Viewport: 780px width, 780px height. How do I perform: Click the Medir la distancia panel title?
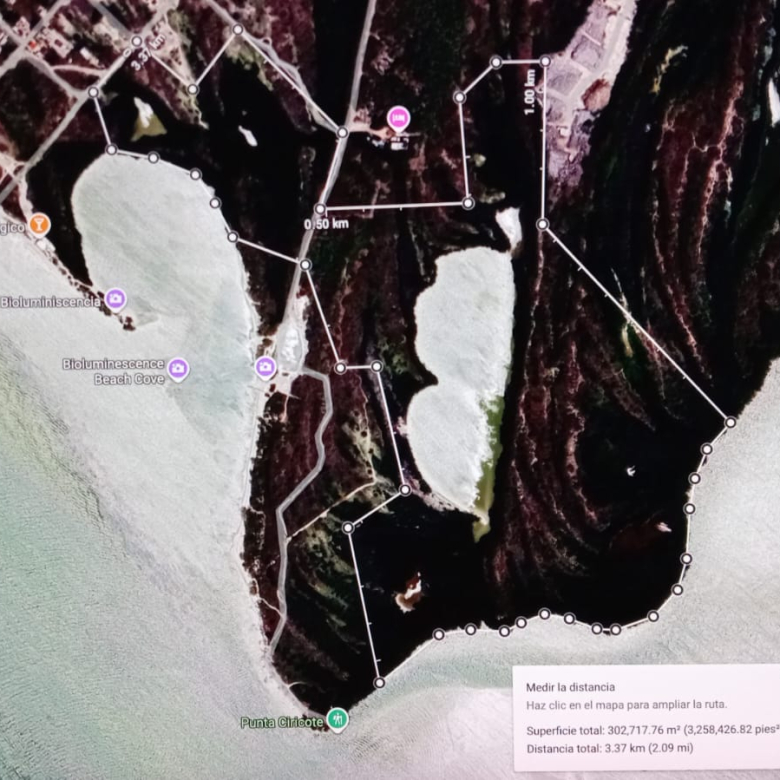[x=570, y=687]
